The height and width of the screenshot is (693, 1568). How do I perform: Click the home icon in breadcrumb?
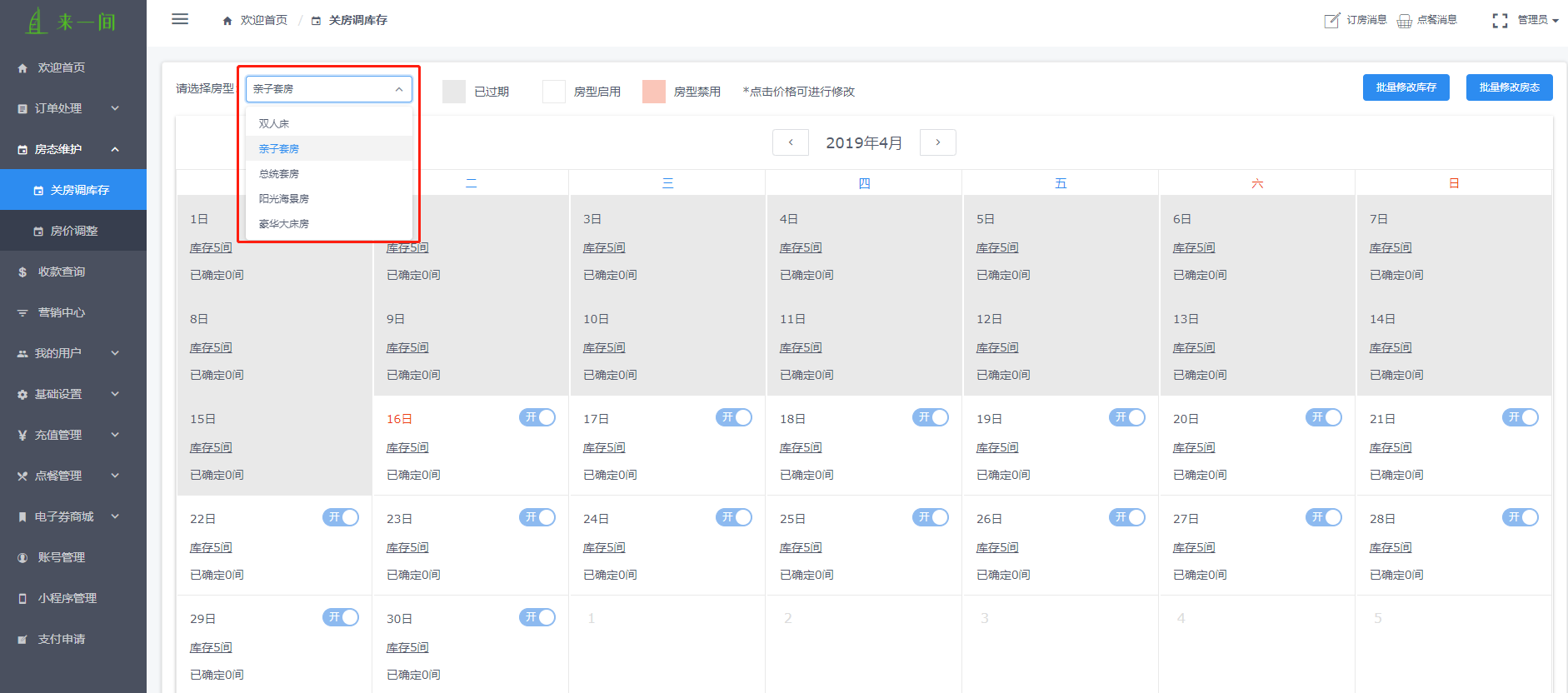(227, 21)
